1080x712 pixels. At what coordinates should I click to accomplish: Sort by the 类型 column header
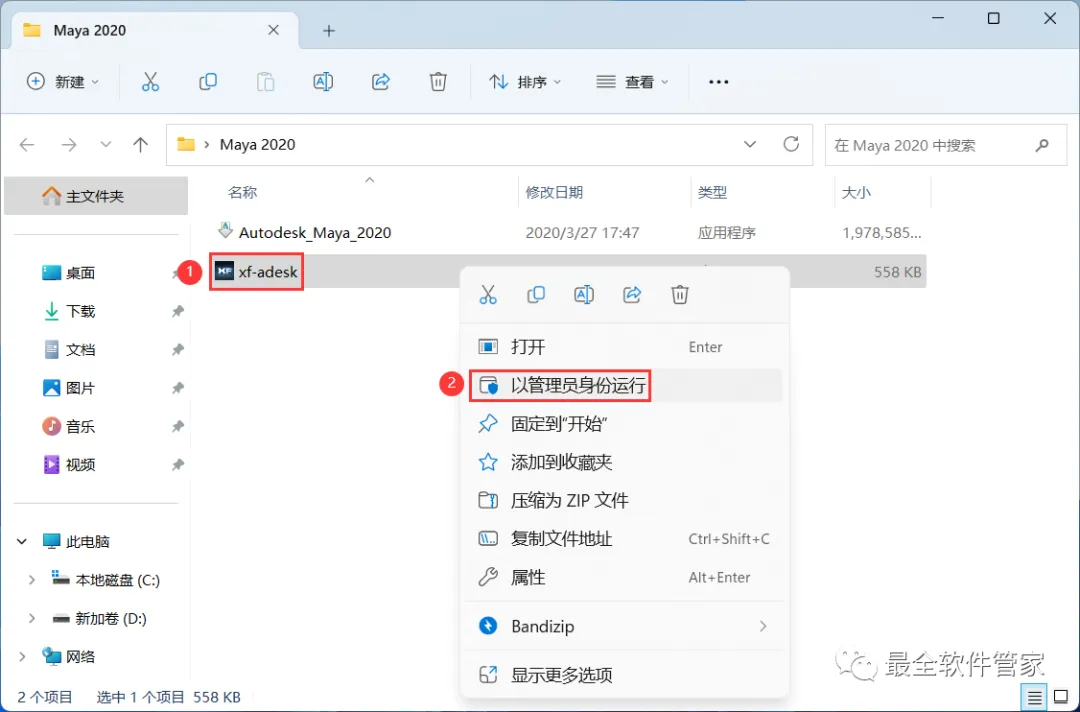coord(712,193)
